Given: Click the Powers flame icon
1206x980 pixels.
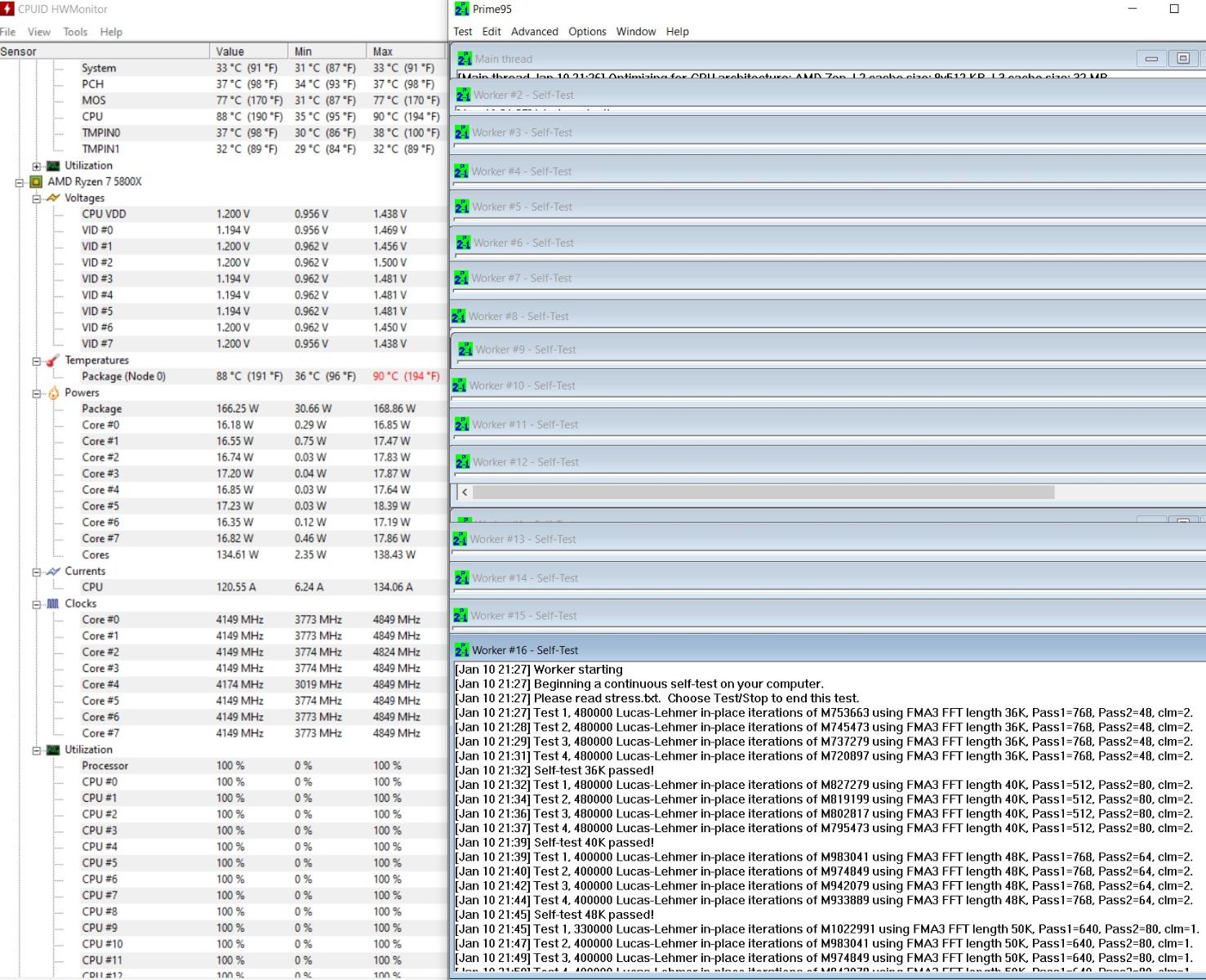Looking at the screenshot, I should pyautogui.click(x=53, y=393).
